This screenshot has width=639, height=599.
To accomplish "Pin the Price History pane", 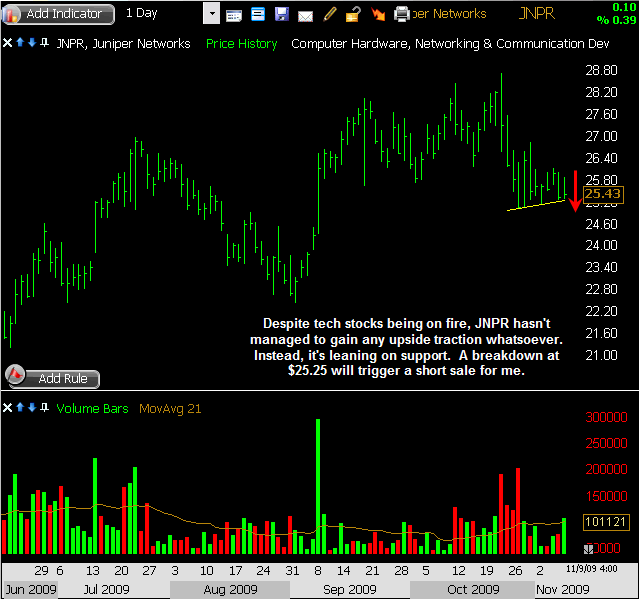I will click(42, 44).
